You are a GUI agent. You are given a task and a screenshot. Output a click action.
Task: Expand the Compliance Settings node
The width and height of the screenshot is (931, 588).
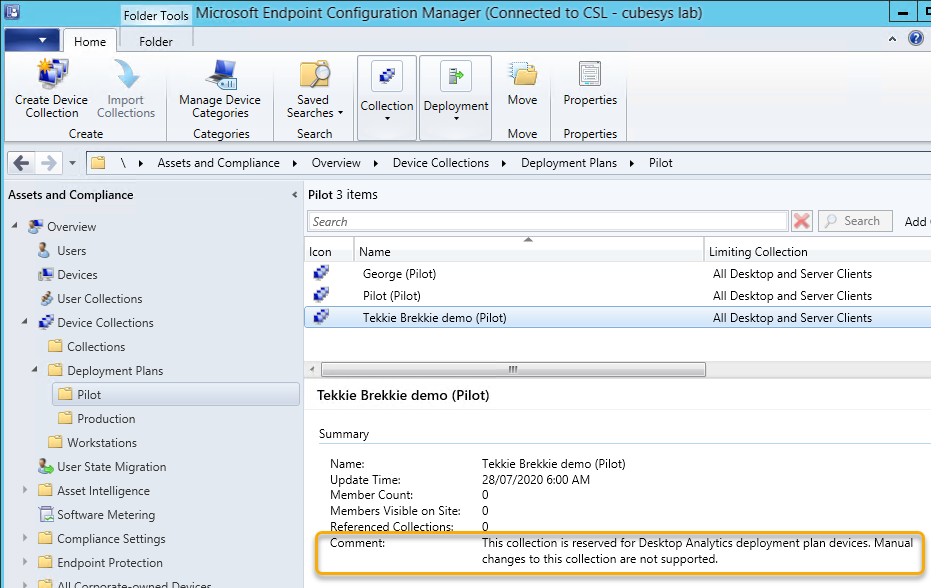point(26,539)
